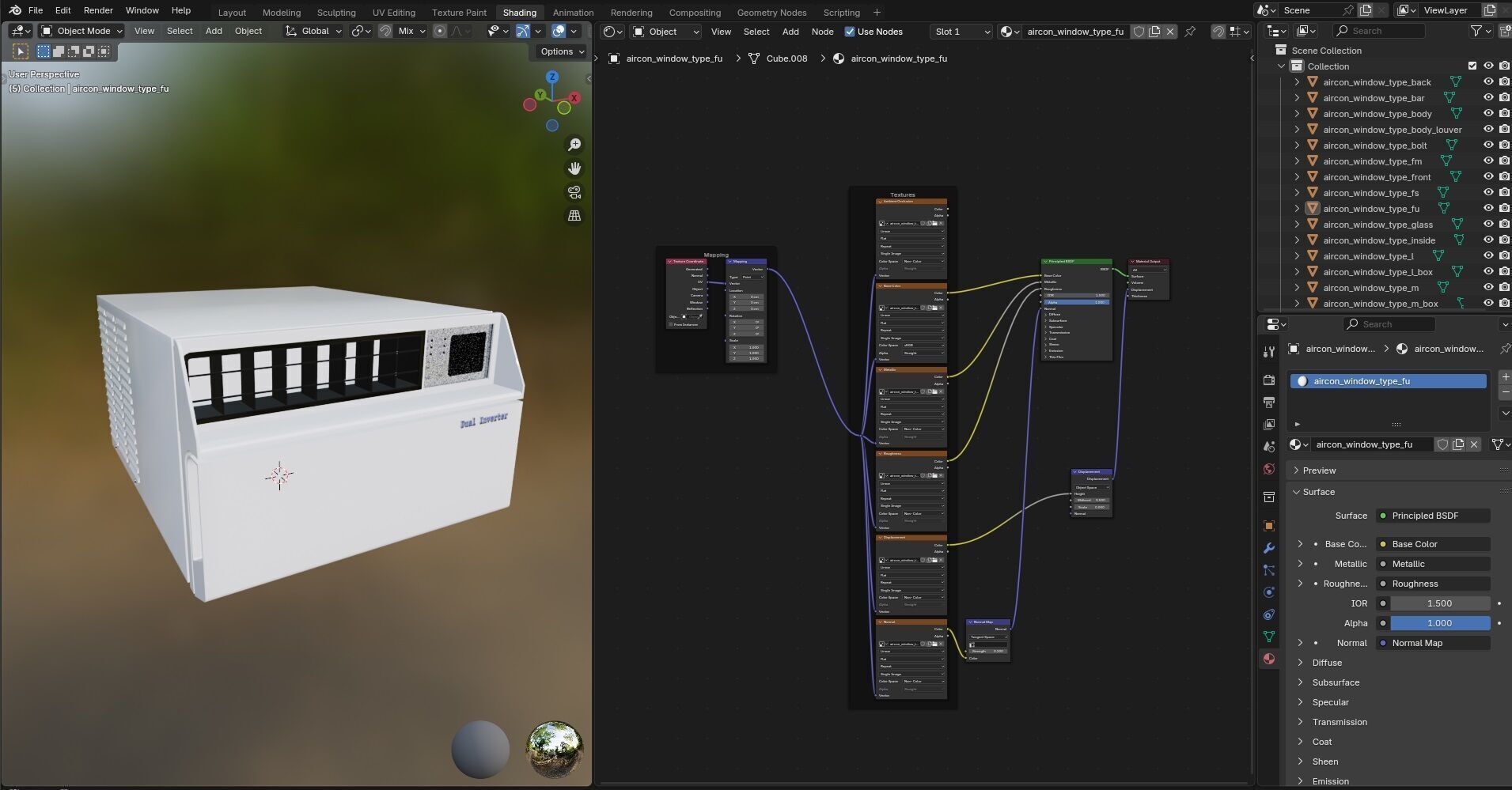The width and height of the screenshot is (1512, 790).
Task: Open the outliner filter funnel
Action: tap(1476, 31)
